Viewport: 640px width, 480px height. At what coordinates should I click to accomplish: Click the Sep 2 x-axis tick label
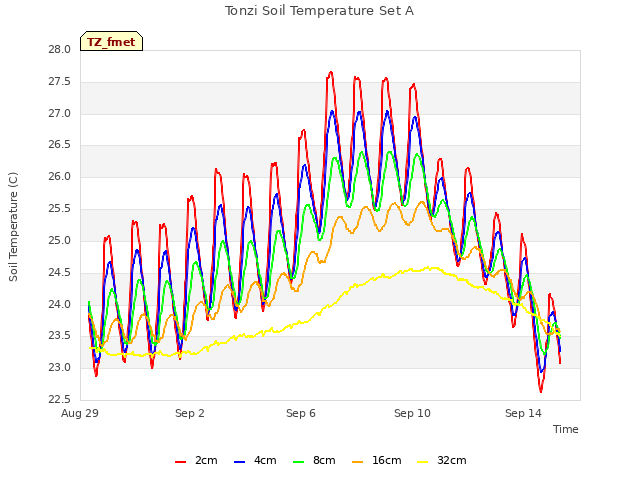[190, 413]
